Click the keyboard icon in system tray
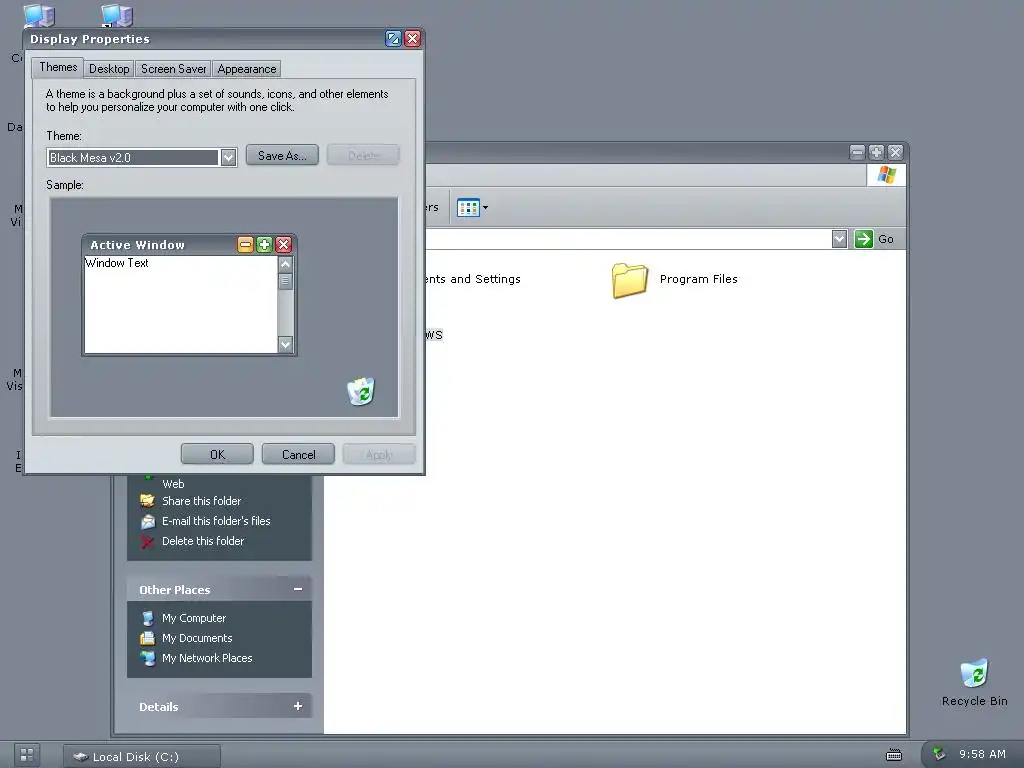The image size is (1024, 768). tap(893, 755)
